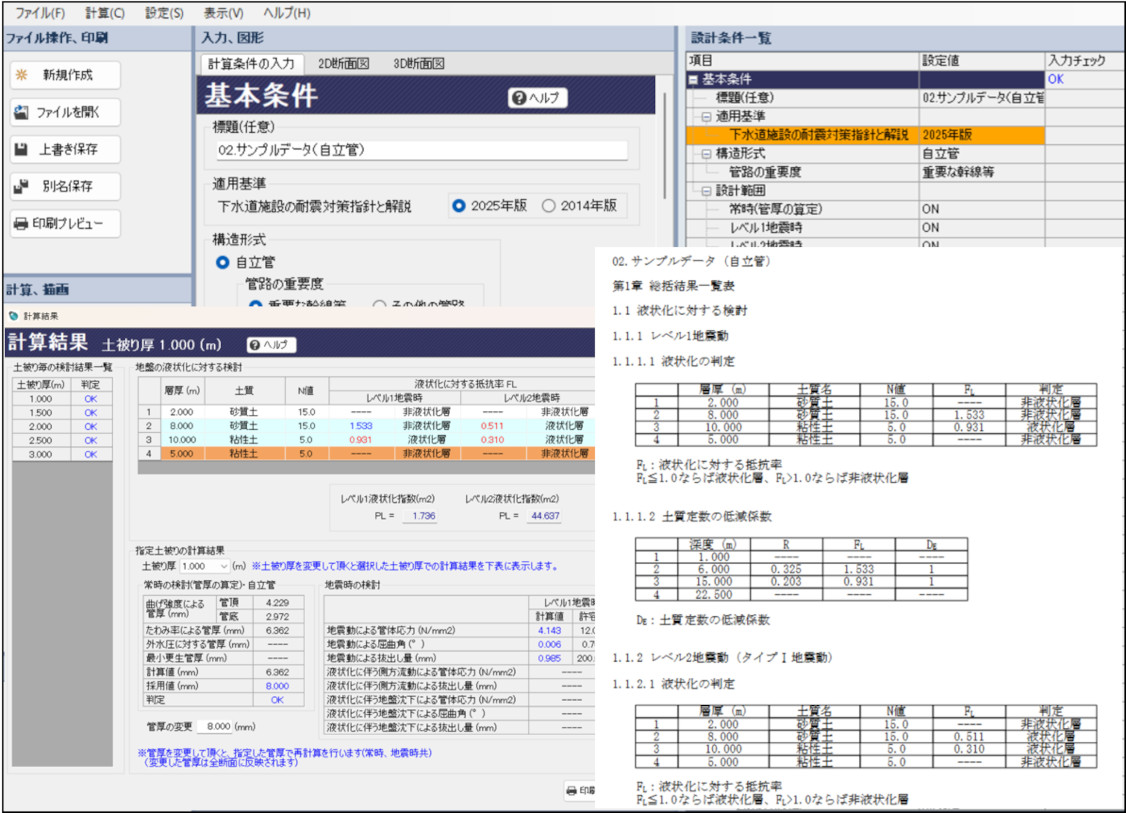Image resolution: width=1126 pixels, height=813 pixels.
Task: Collapse the 設計範囲 tree node
Action: point(707,190)
